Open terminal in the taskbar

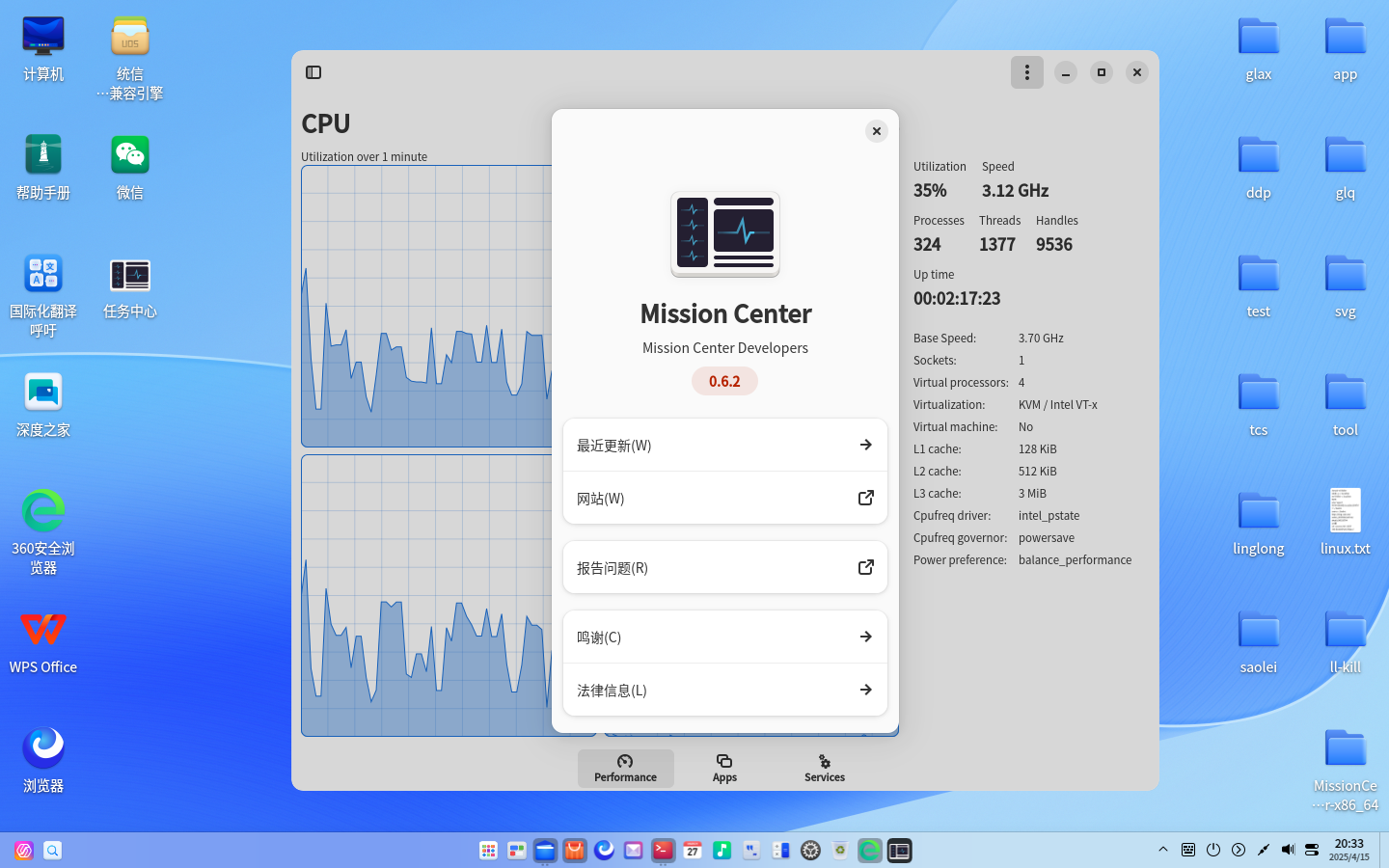[663, 850]
